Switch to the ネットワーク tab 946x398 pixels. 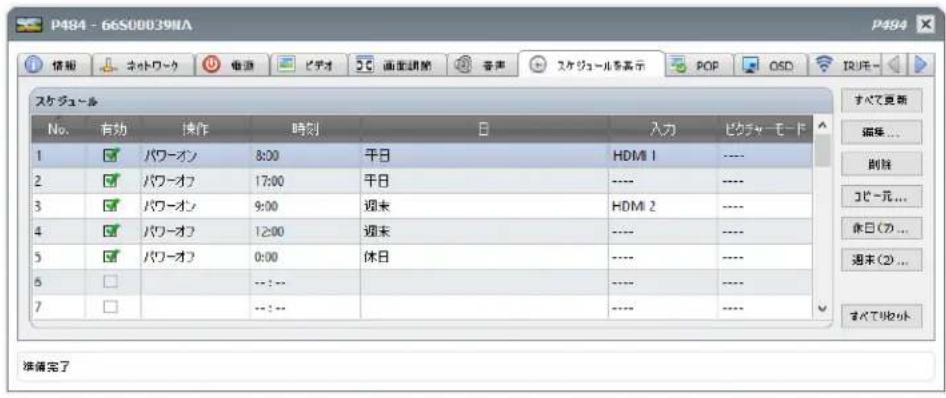coord(142,65)
